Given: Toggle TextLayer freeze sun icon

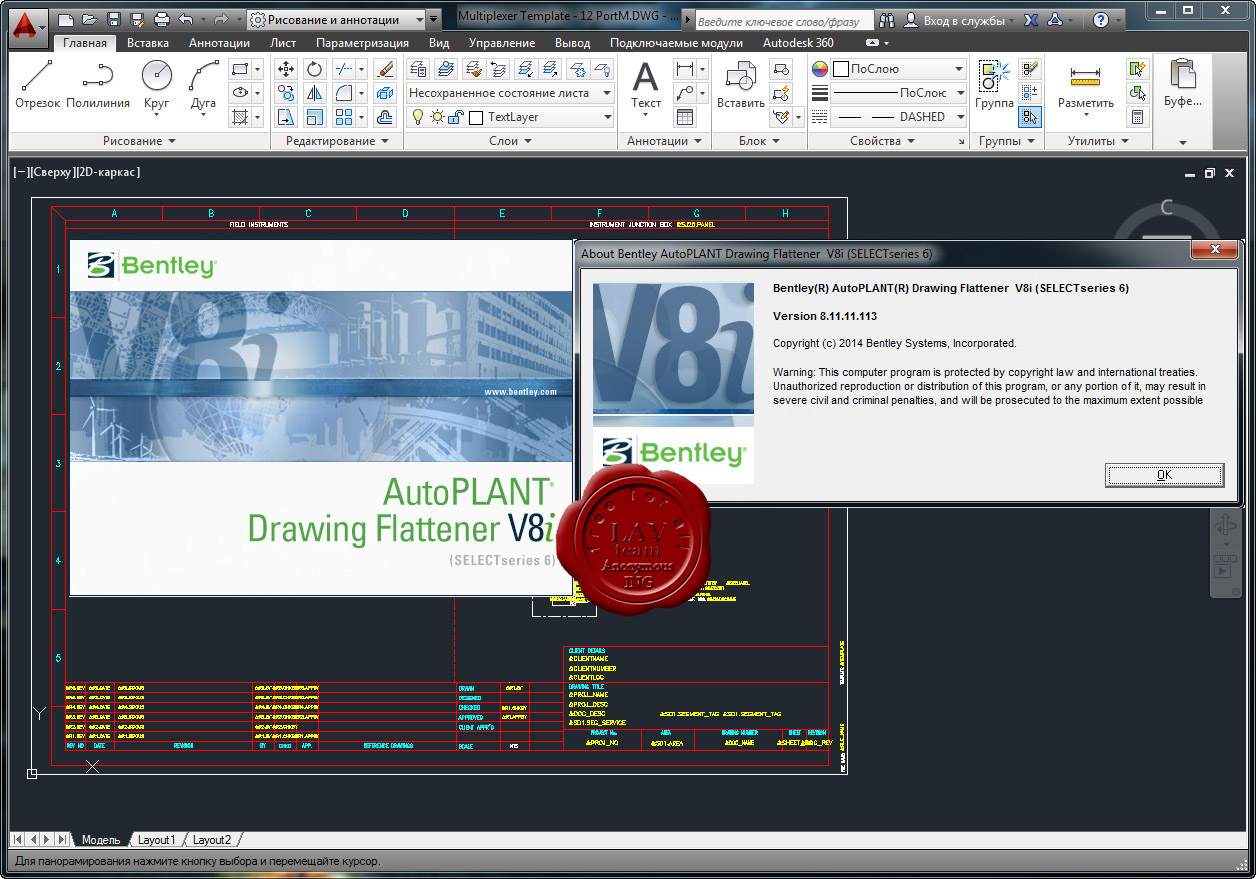Looking at the screenshot, I should tap(437, 117).
